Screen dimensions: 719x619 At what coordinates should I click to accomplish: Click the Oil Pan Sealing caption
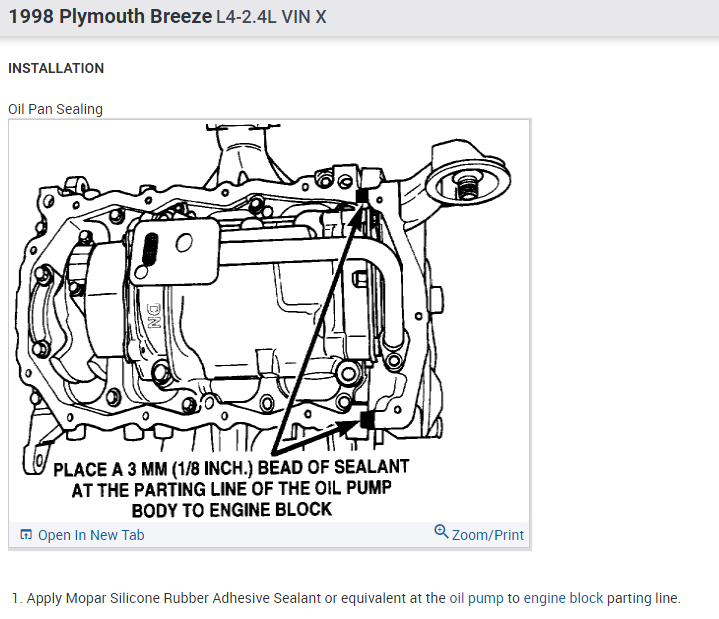[x=55, y=109]
